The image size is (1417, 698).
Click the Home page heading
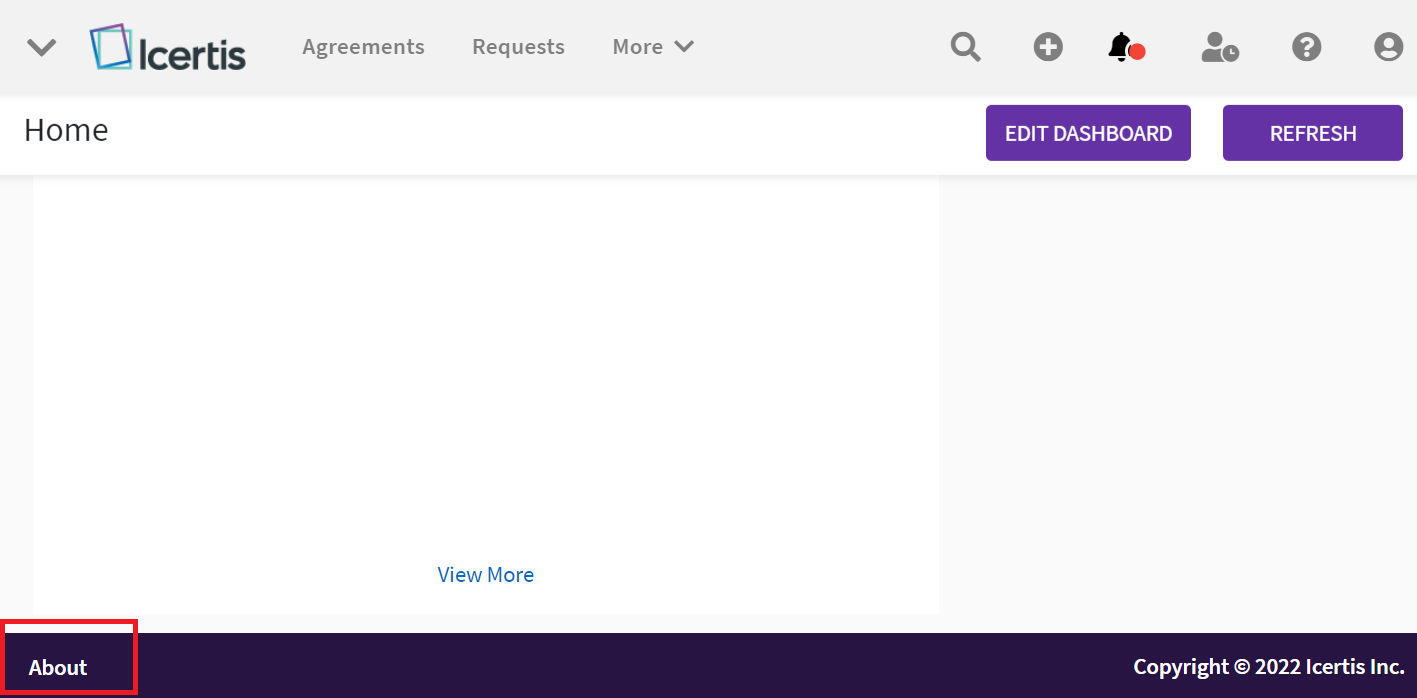click(66, 131)
